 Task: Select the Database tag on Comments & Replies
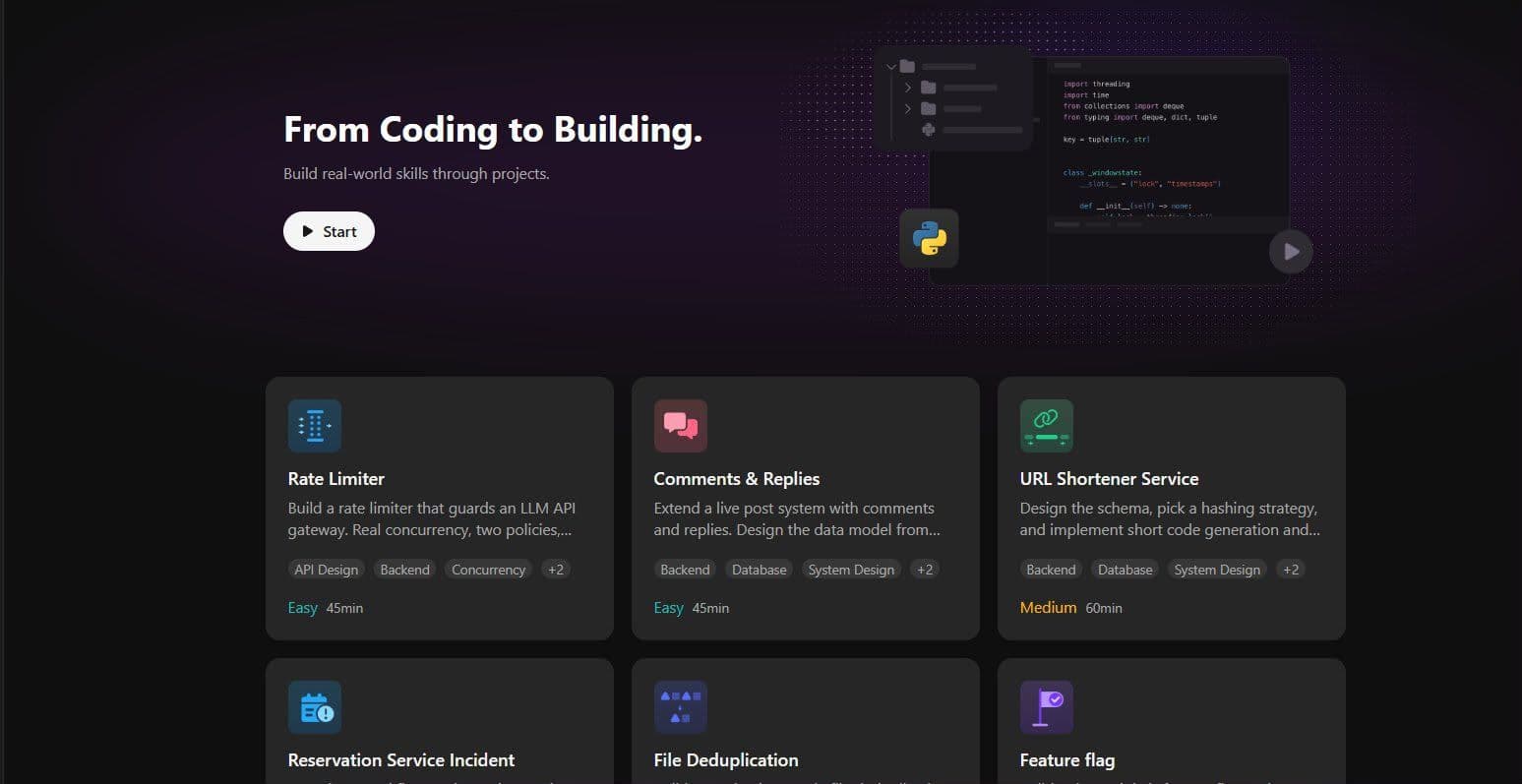point(760,570)
